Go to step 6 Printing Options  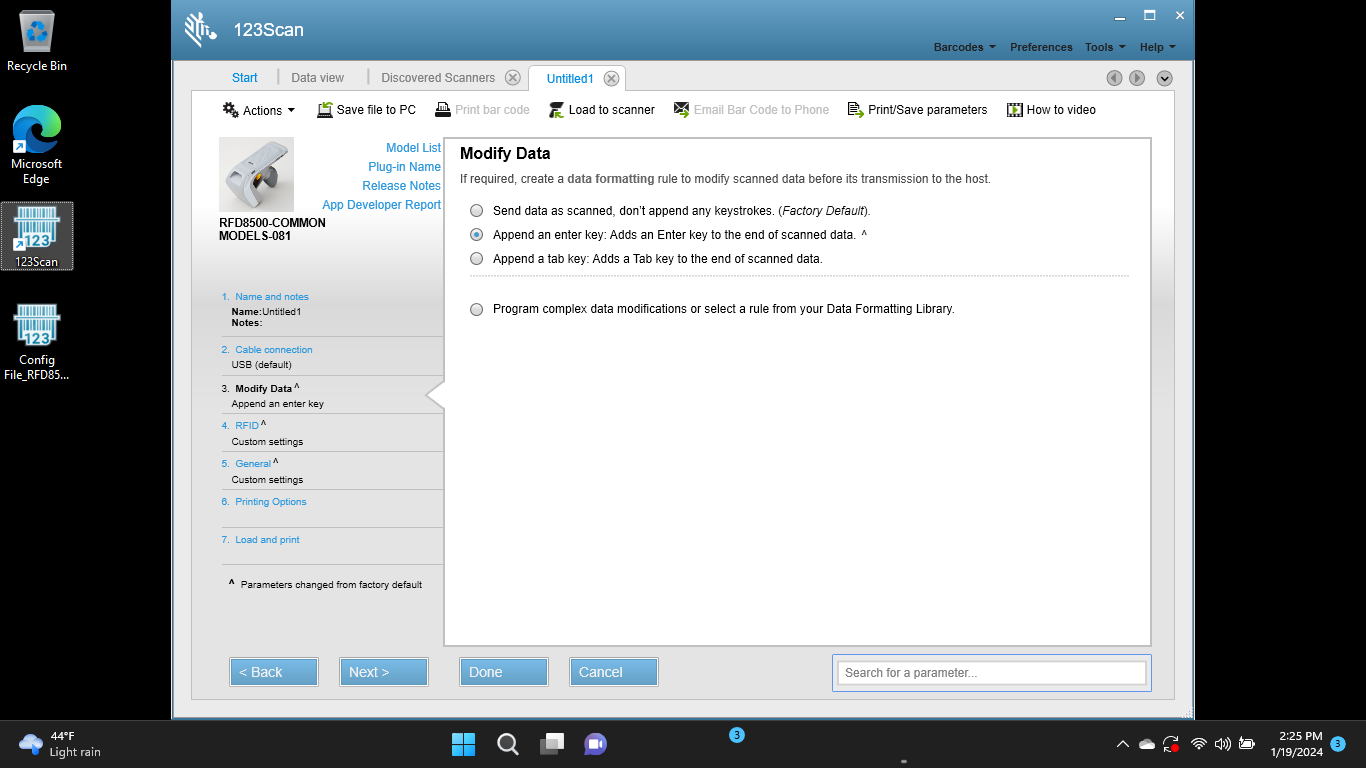[270, 502]
